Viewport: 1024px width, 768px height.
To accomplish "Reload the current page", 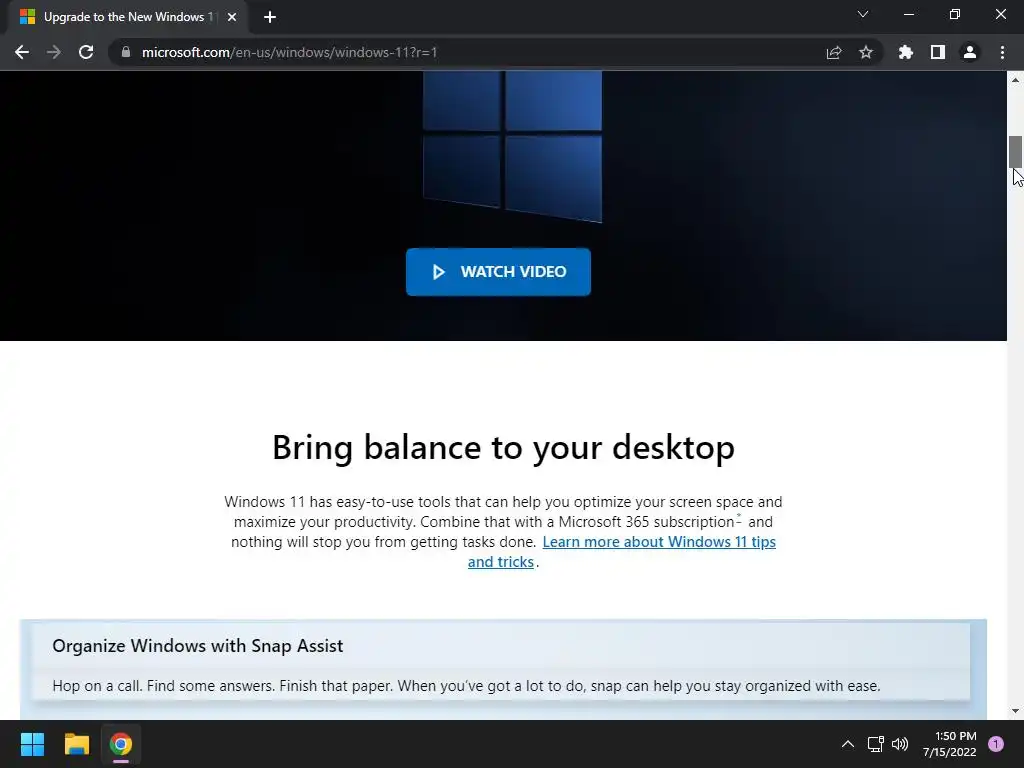I will (86, 52).
